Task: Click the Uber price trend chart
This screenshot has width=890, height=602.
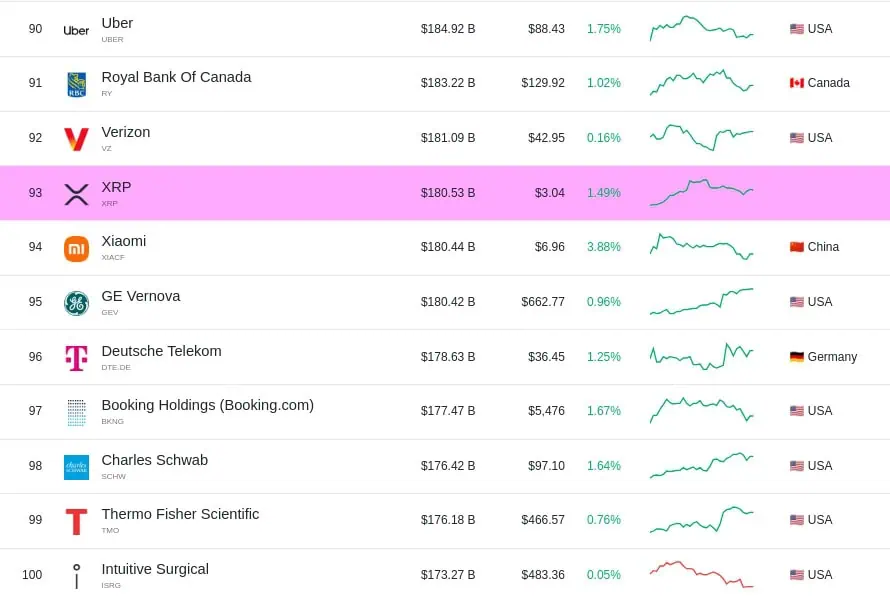Action: (x=702, y=28)
